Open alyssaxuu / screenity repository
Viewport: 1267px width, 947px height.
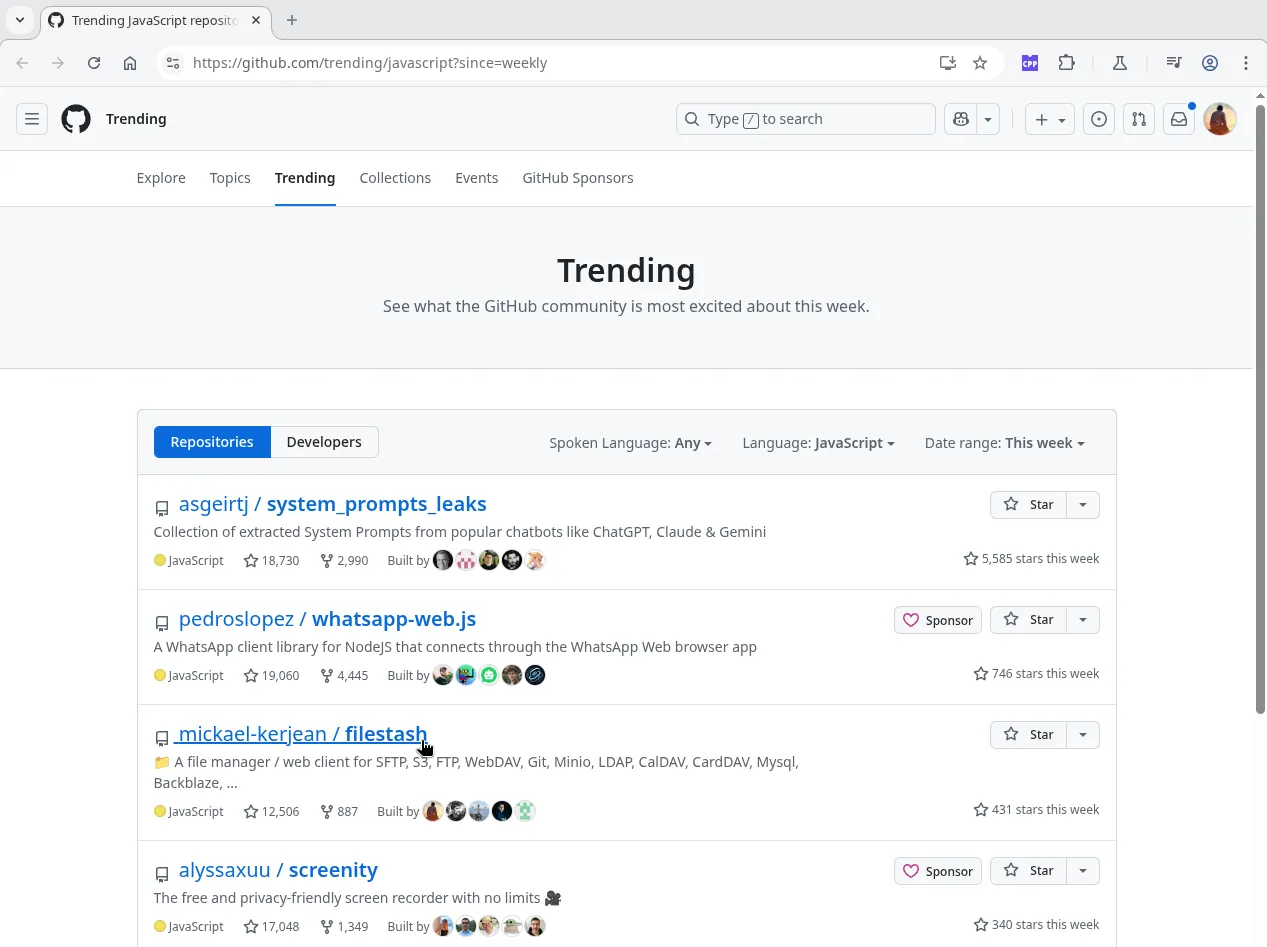tap(278, 870)
